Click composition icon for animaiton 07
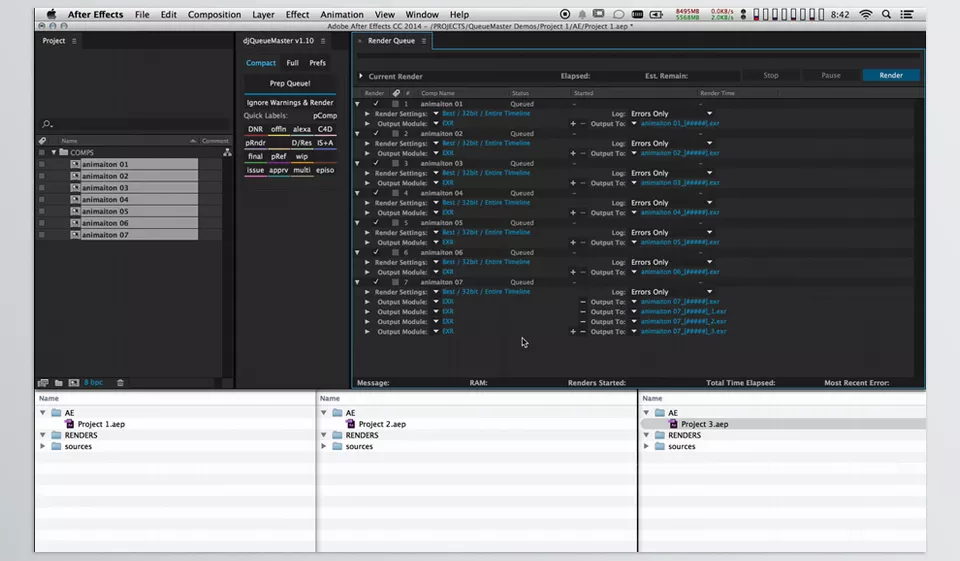Viewport: 960px width, 561px height. 75,235
